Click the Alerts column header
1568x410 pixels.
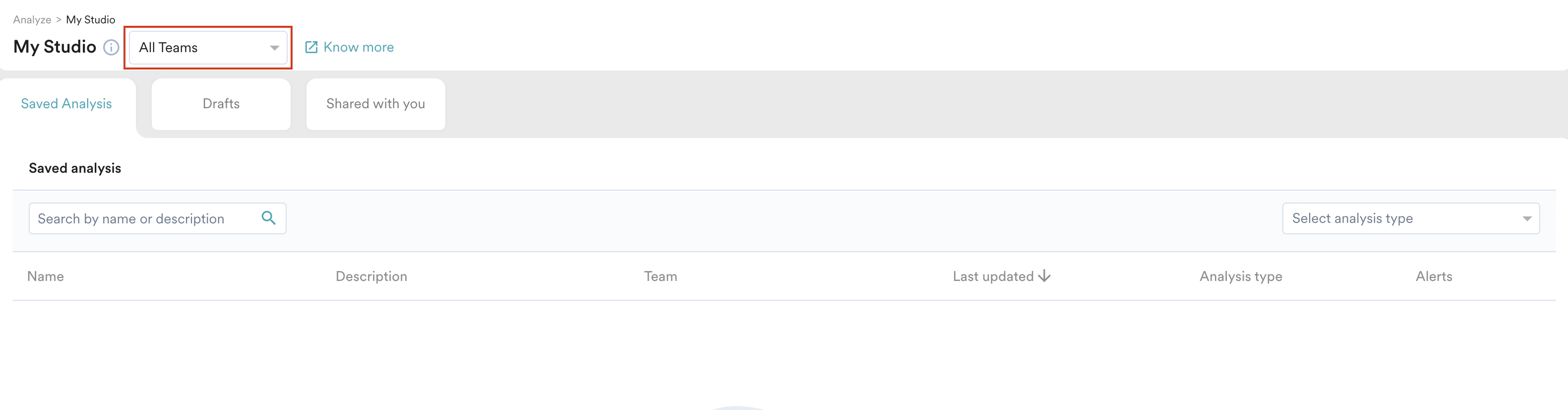1434,276
